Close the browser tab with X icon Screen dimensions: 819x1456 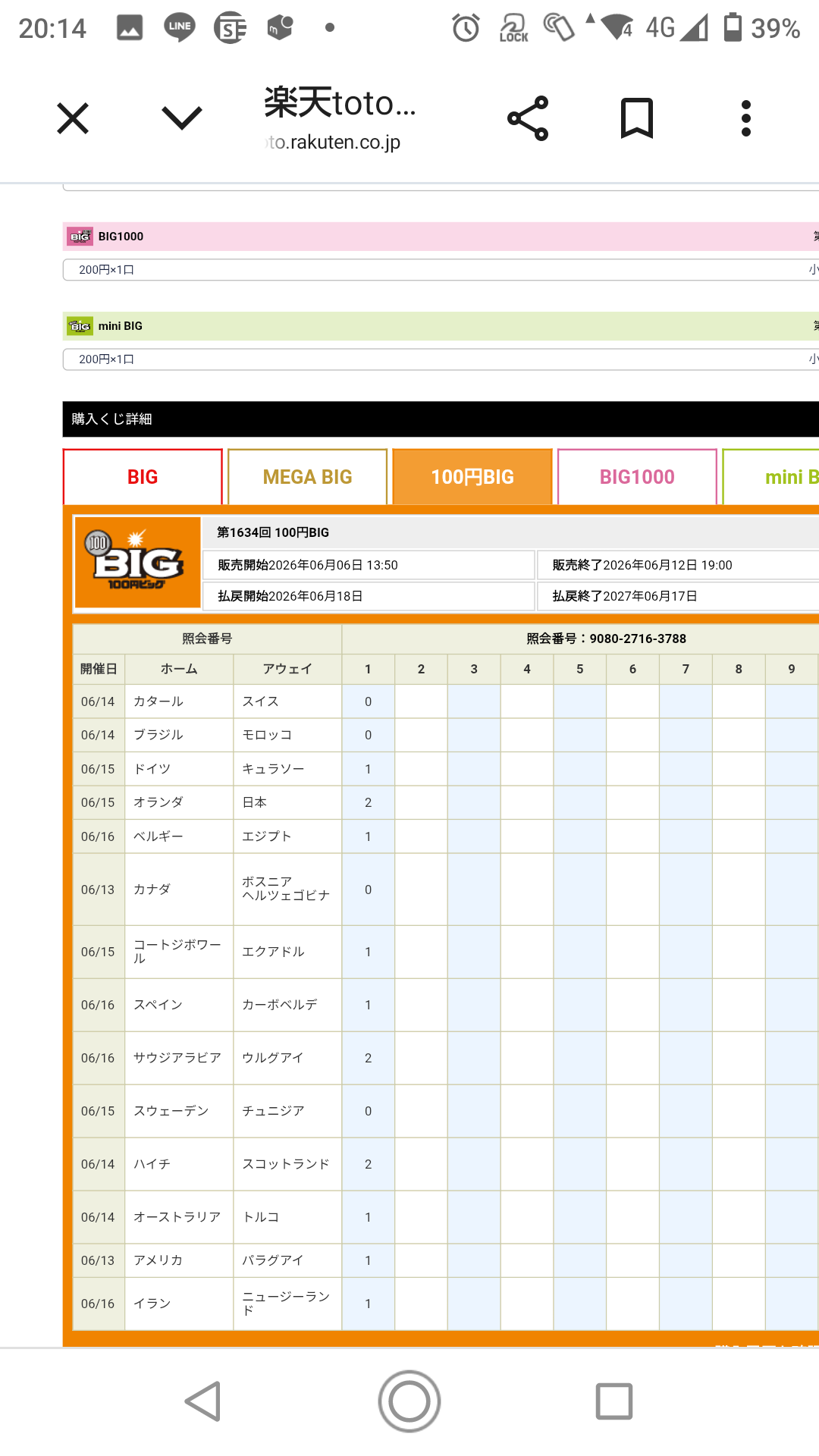73,118
